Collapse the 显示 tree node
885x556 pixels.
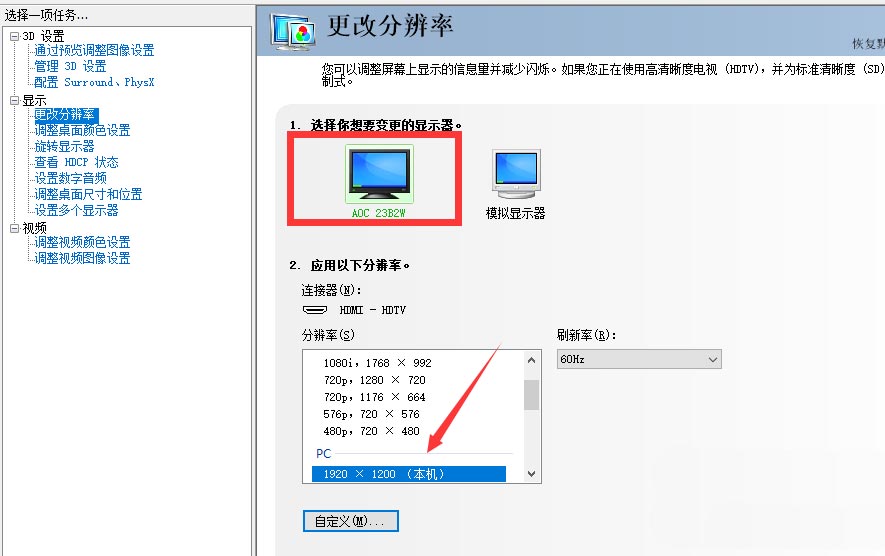pyautogui.click(x=15, y=101)
